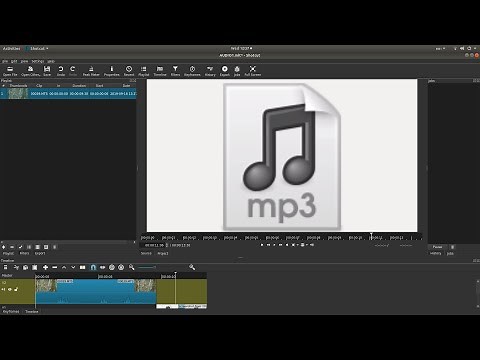Toggle scrub while dragging
This screenshot has width=480, height=360.
click(103, 267)
